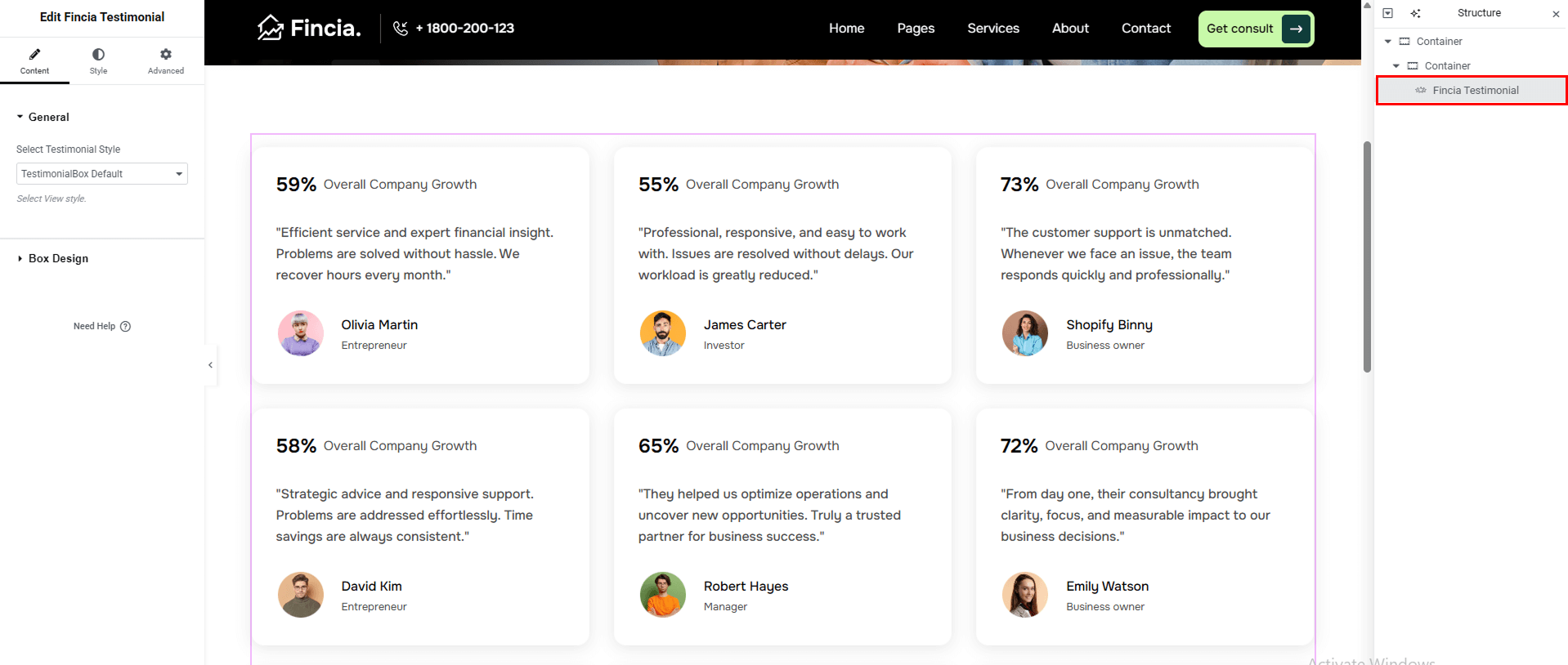Click the AI sparkle icon in Structure panel
This screenshot has height=665, width=1568.
[x=1415, y=13]
